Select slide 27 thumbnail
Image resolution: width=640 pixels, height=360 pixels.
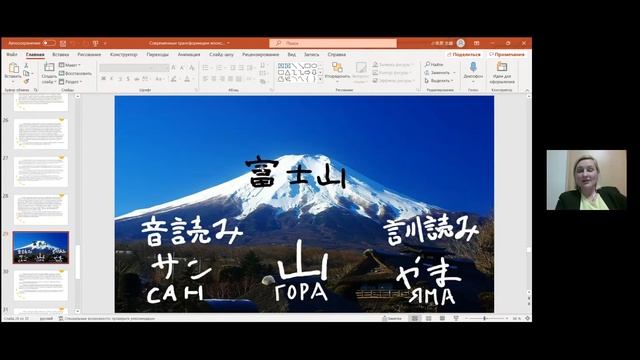click(x=41, y=172)
